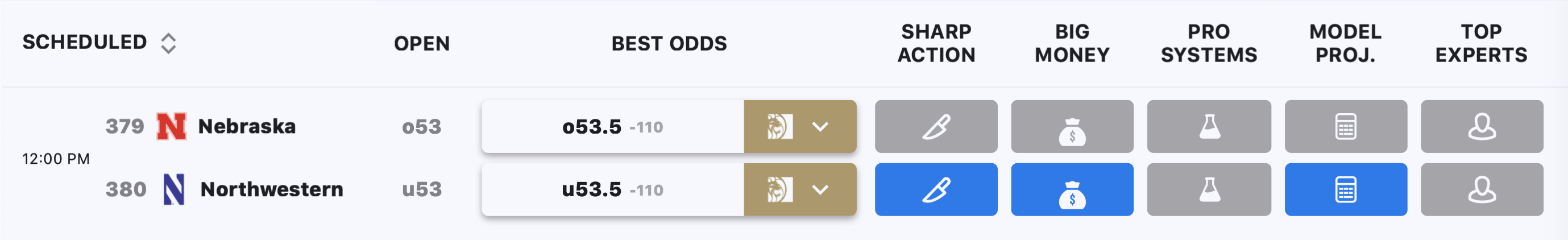Sort by Scheduled using arrows

[169, 43]
